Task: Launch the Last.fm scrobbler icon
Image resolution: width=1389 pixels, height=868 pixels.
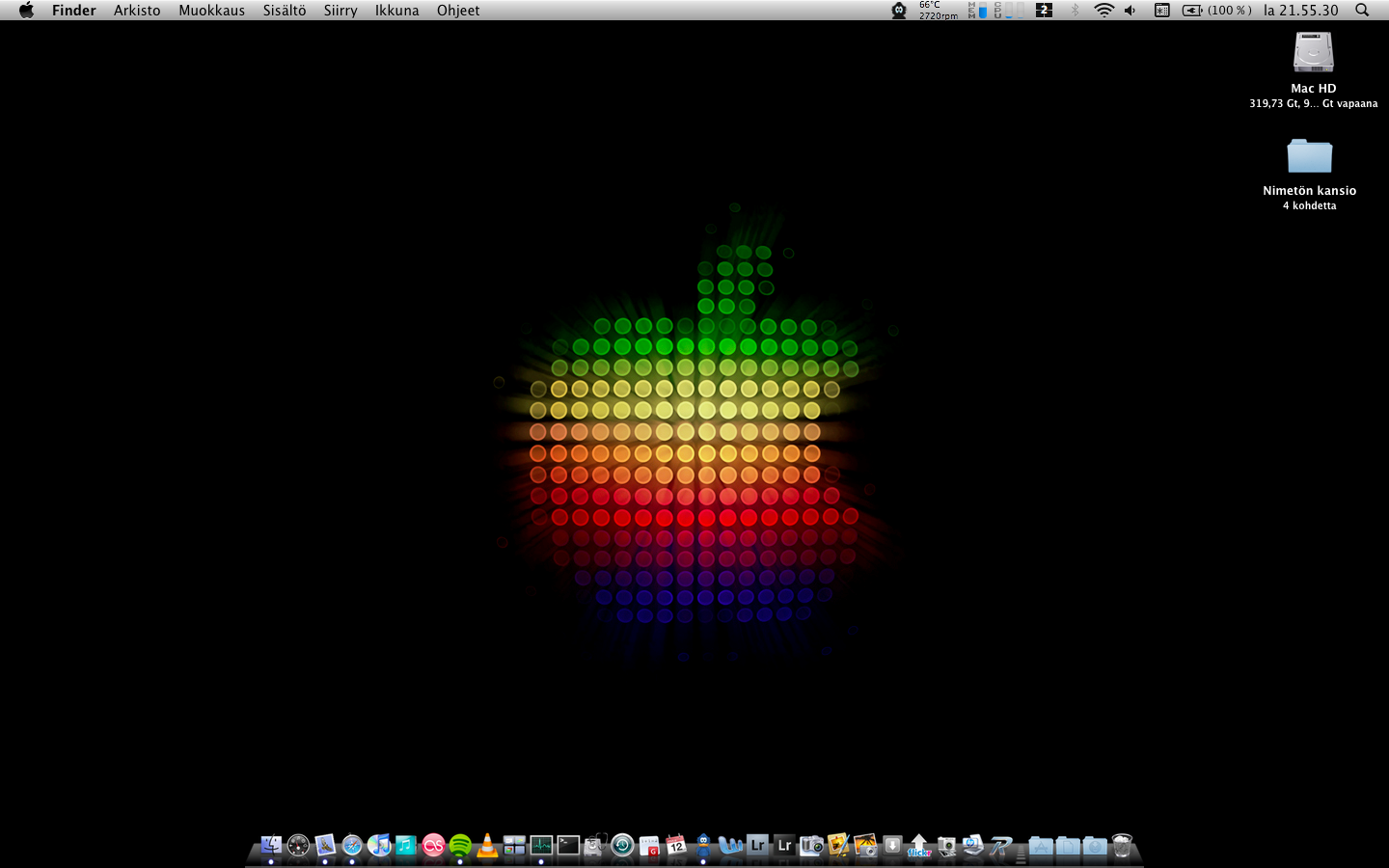Action: point(433,846)
